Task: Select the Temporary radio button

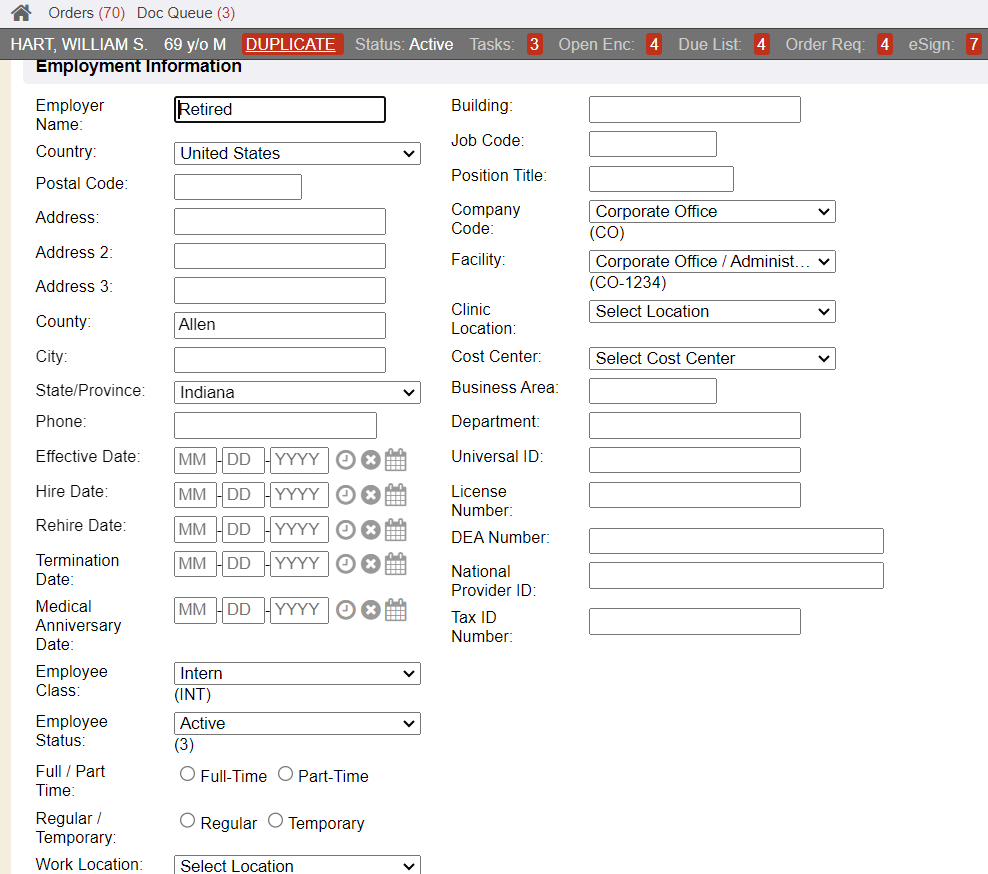Action: [275, 821]
